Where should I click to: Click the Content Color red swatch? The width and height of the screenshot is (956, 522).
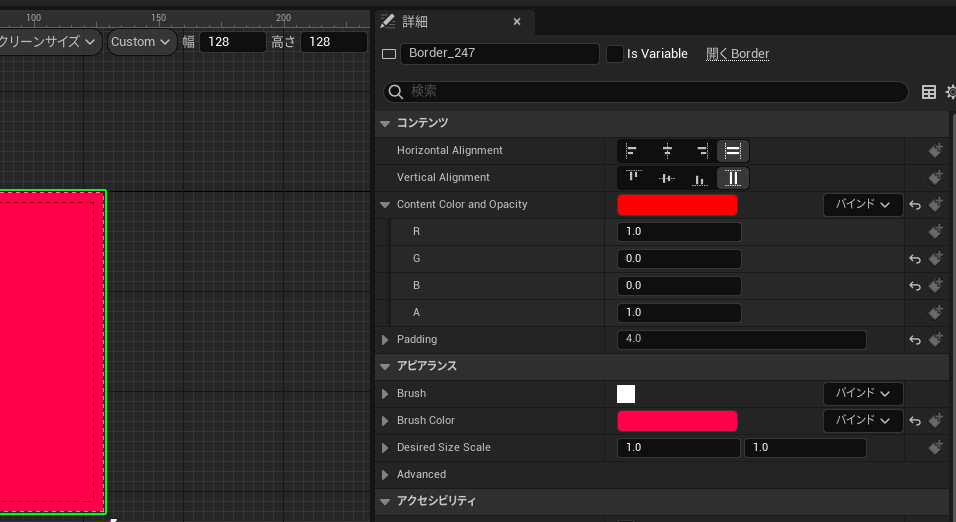tap(677, 205)
